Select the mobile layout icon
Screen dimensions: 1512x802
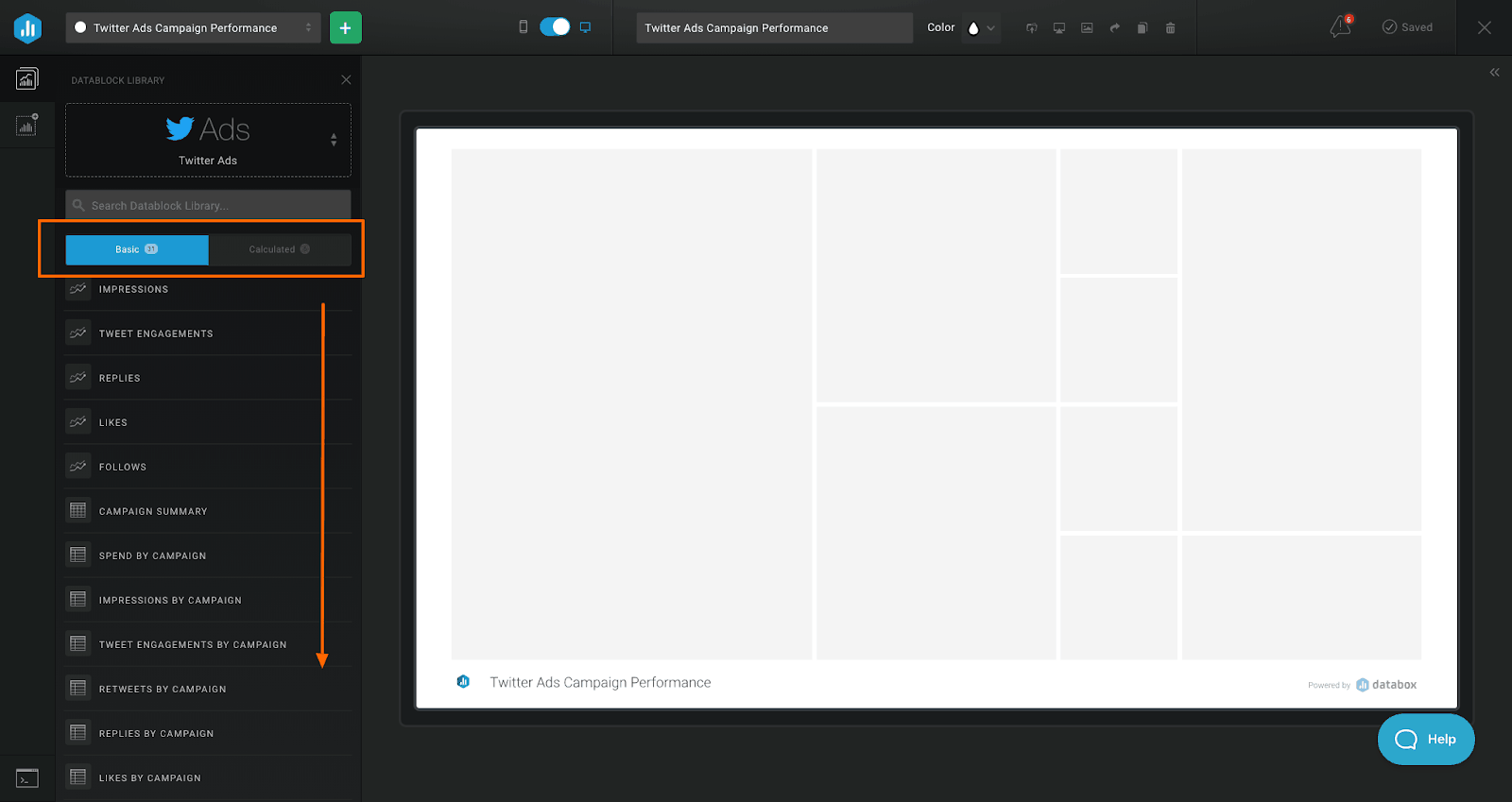point(524,27)
